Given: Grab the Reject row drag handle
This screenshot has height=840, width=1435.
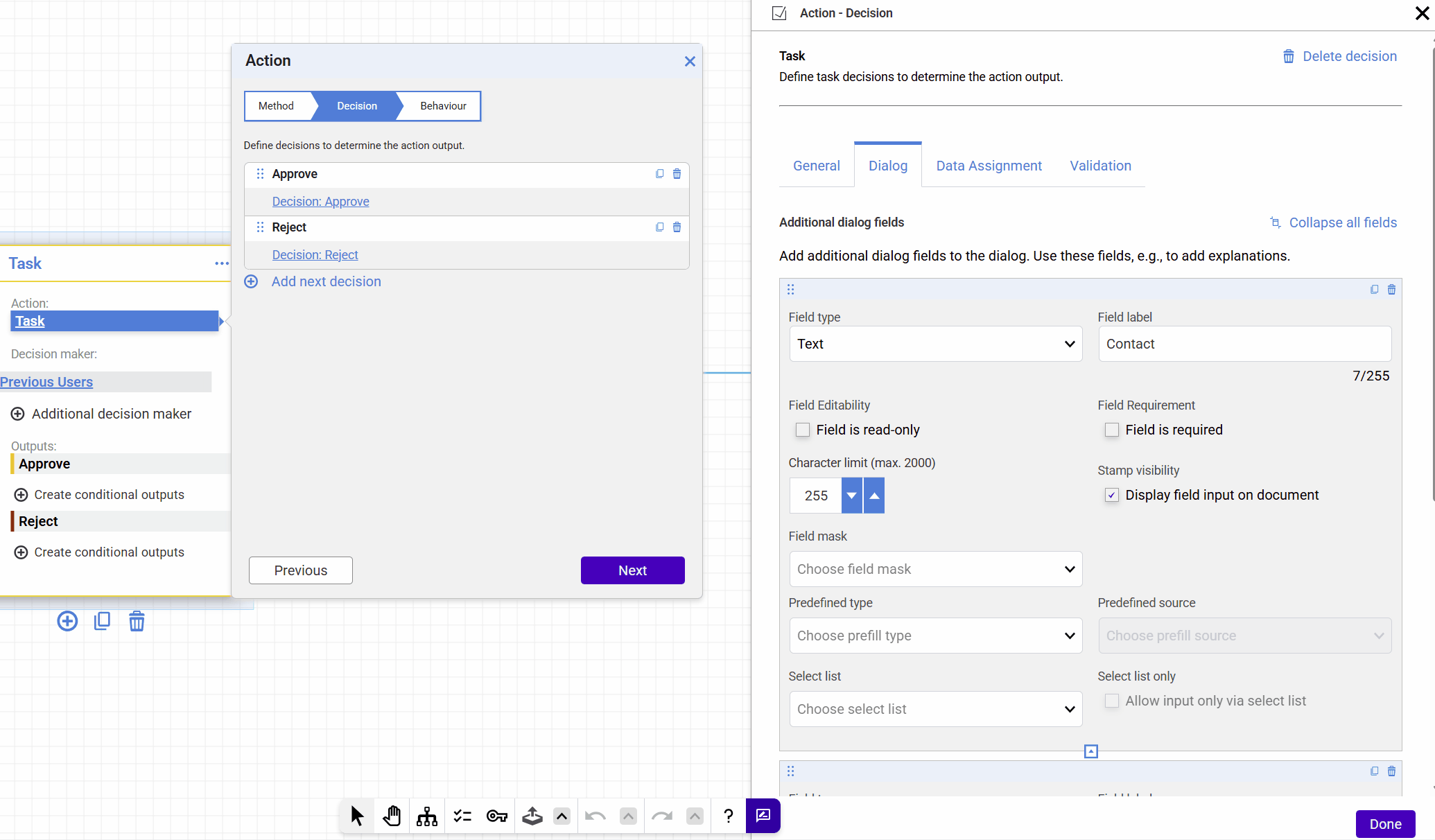Looking at the screenshot, I should 260,227.
